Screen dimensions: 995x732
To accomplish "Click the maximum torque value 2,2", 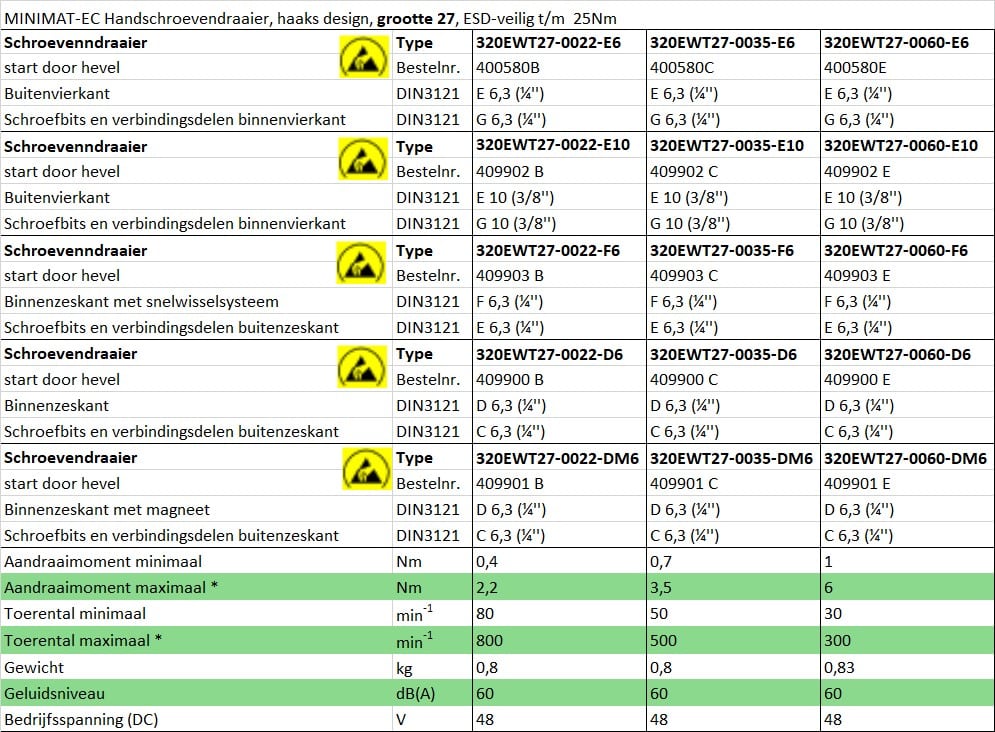I will [487, 588].
